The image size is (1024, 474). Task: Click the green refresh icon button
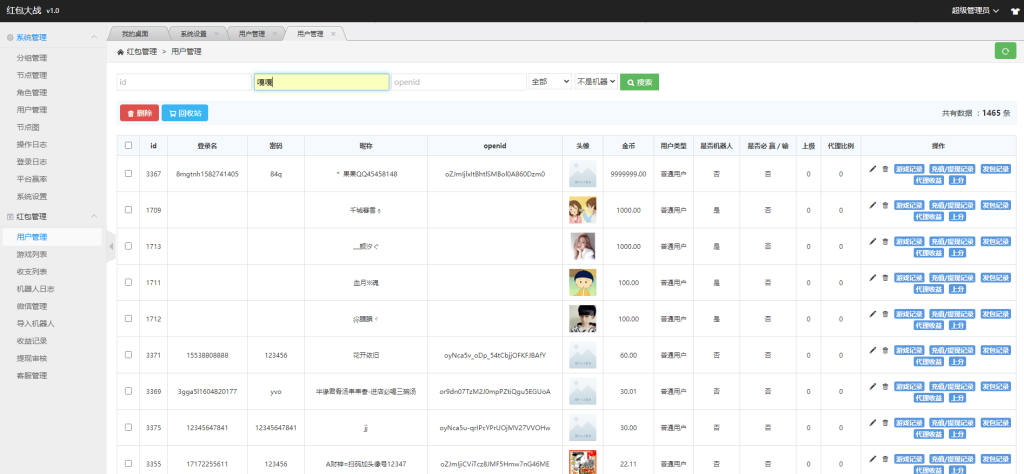pyautogui.click(x=1005, y=51)
